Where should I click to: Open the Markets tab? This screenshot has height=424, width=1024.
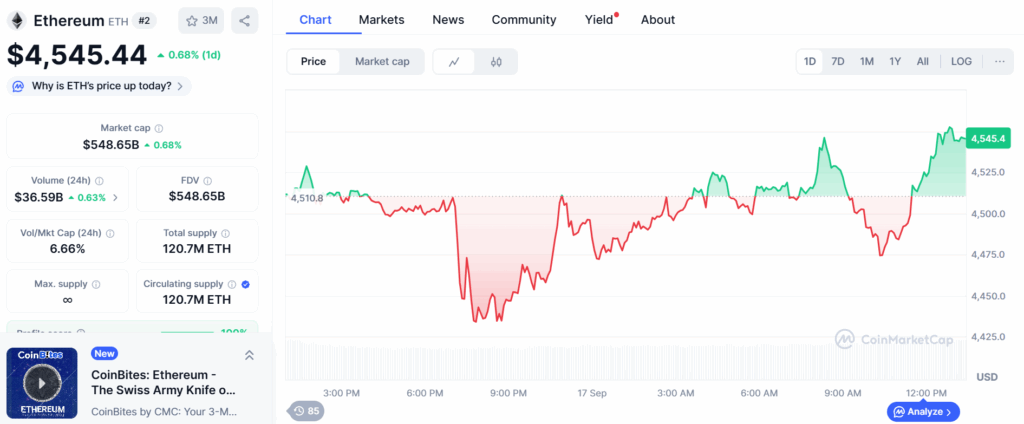(381, 19)
